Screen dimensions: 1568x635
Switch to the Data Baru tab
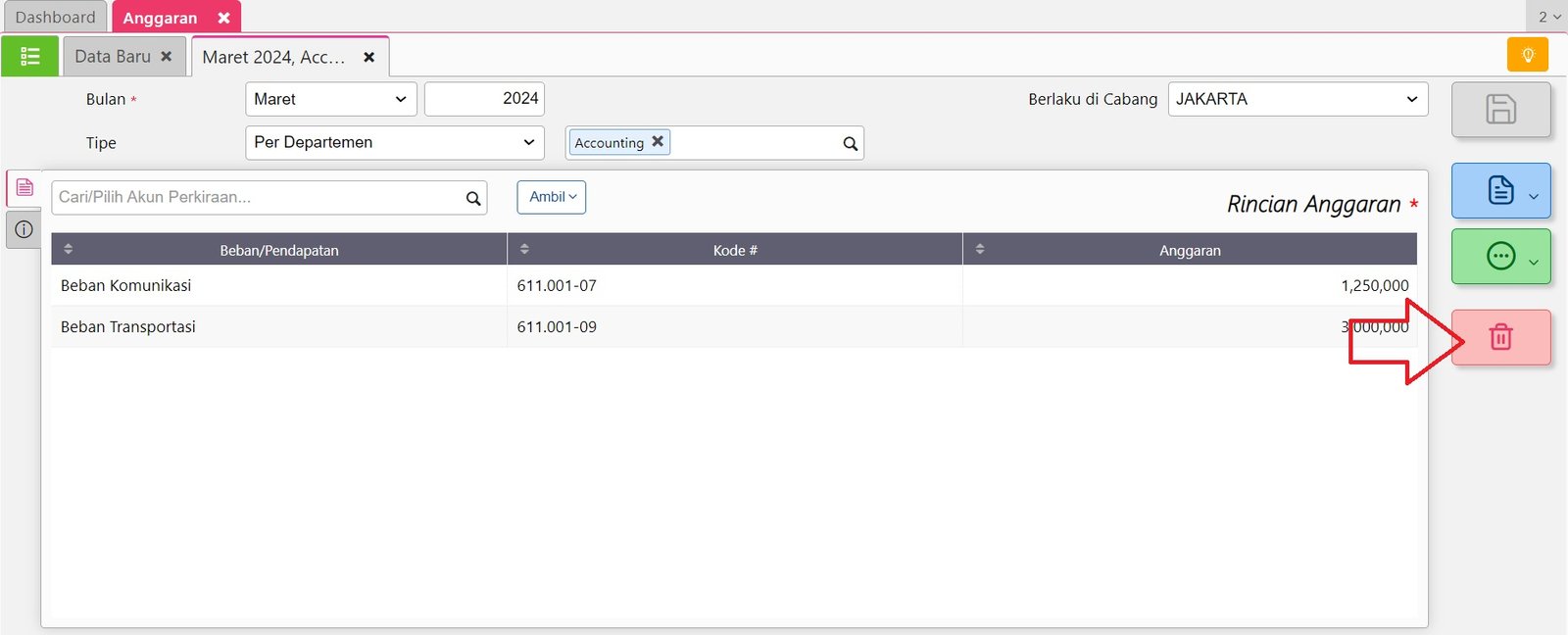113,57
